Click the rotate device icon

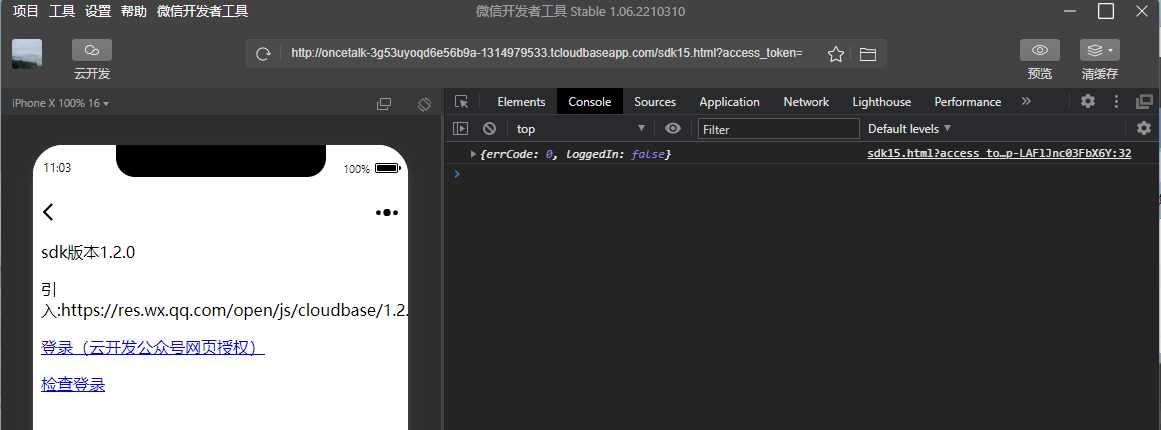pos(424,104)
